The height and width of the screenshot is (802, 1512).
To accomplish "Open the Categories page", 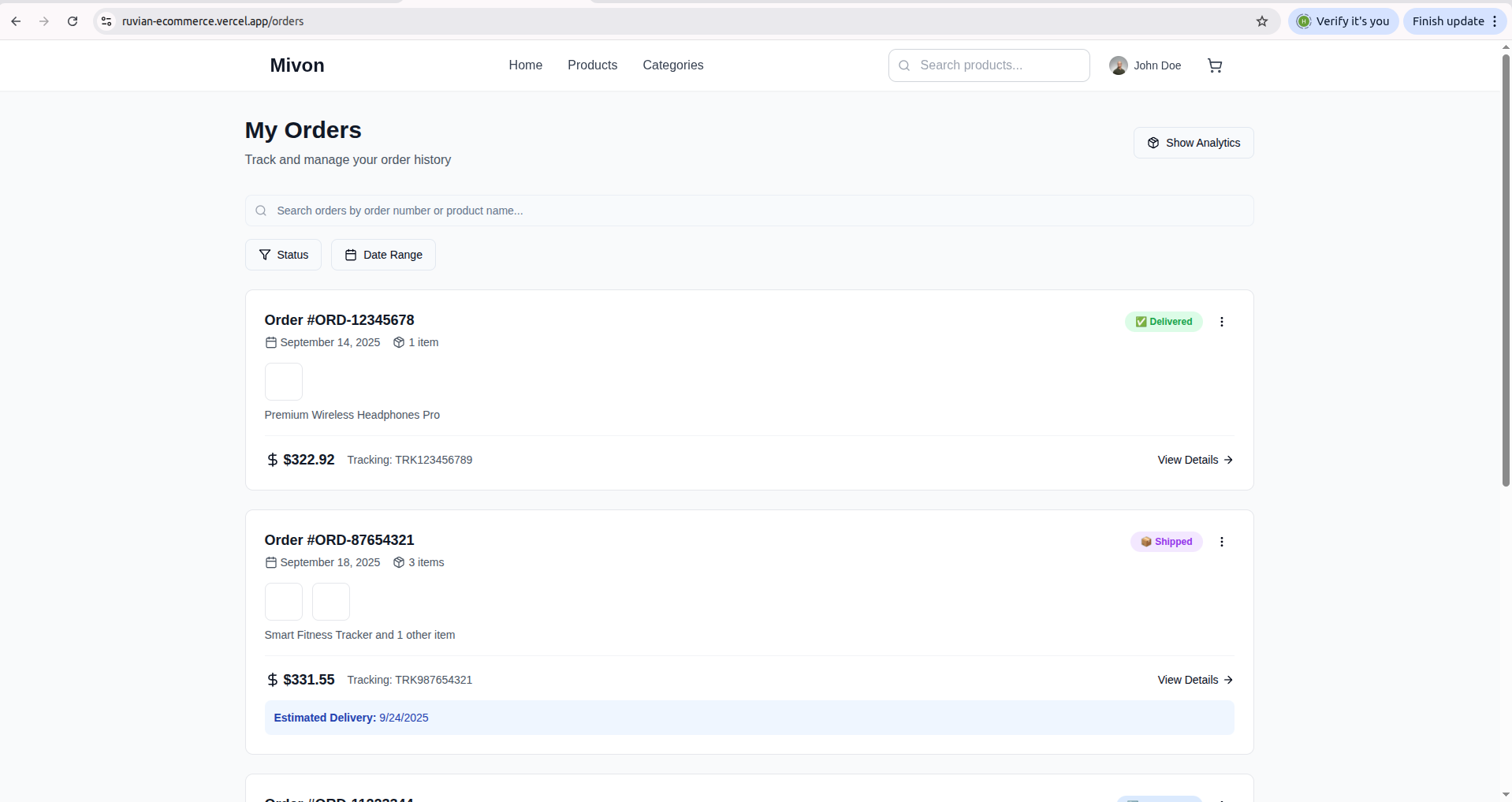I will pyautogui.click(x=672, y=65).
